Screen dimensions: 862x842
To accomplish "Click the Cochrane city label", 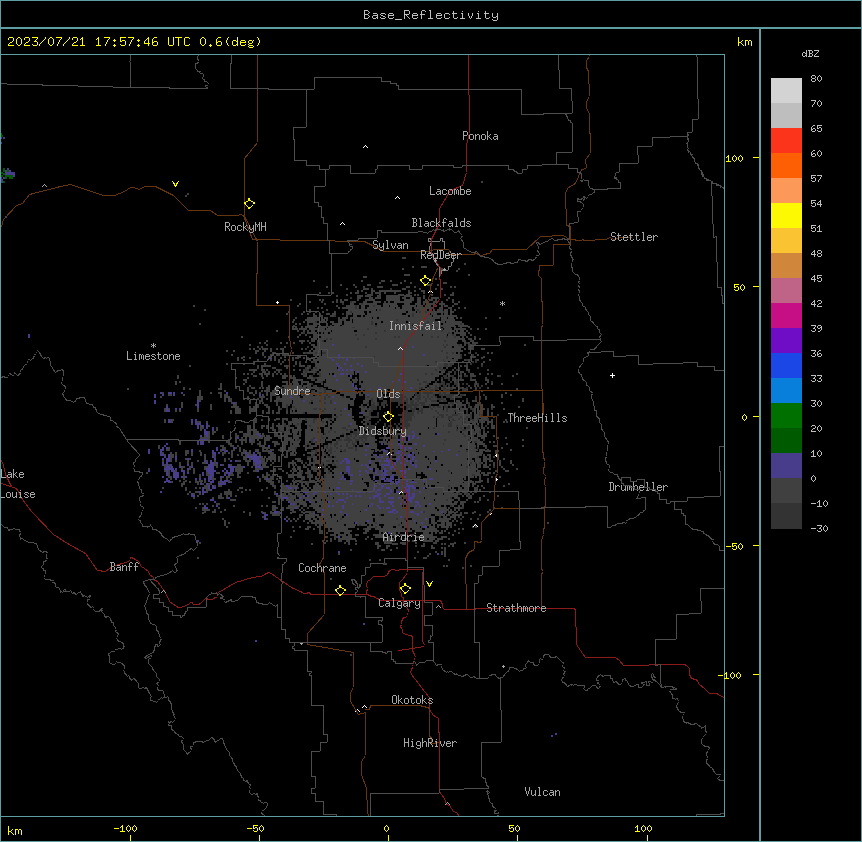I will pos(322,568).
